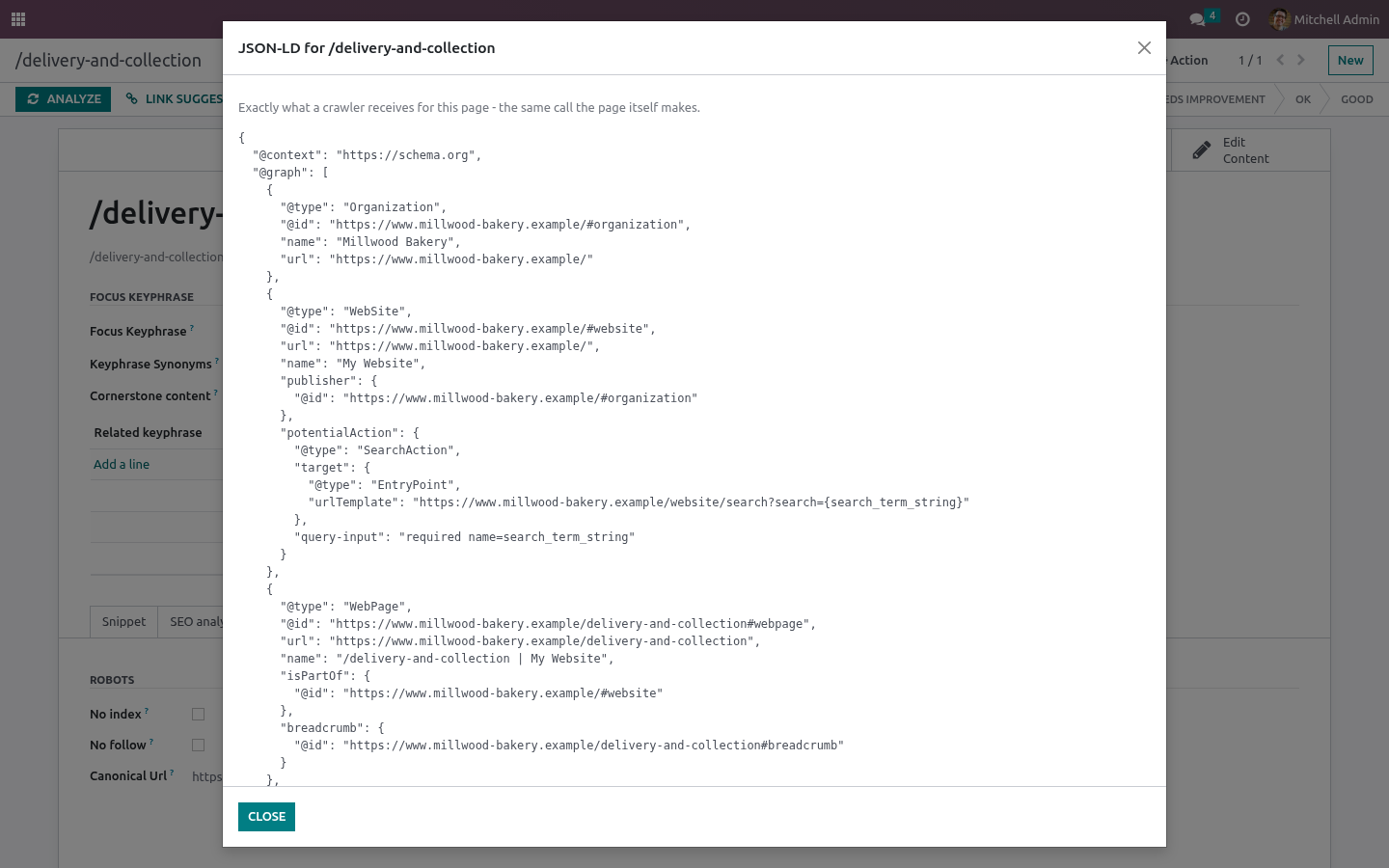Click the "isPartOf" line

[x=325, y=676]
